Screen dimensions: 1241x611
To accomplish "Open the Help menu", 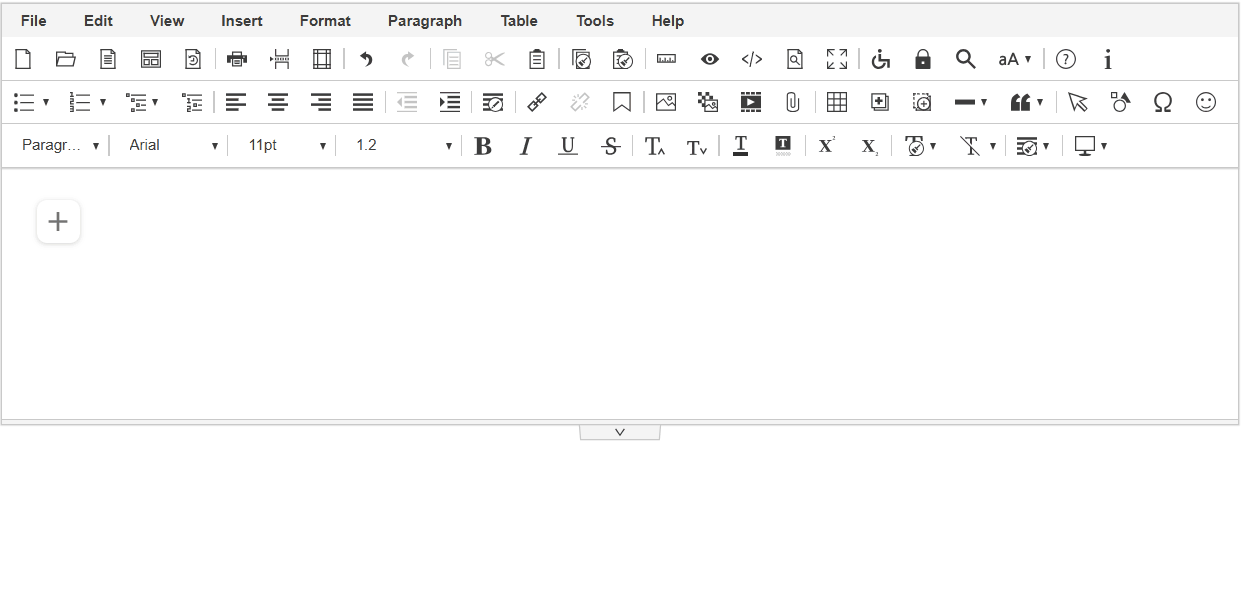I will 668,21.
